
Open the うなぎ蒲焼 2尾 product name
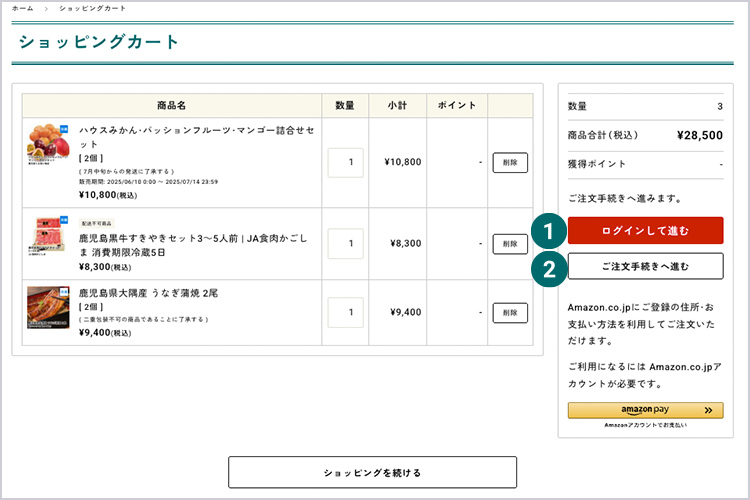[149, 294]
